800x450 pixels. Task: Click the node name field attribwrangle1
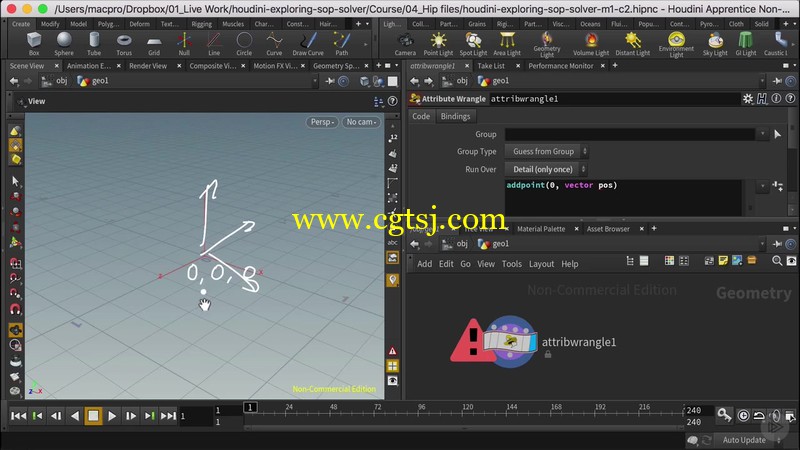[x=614, y=99]
